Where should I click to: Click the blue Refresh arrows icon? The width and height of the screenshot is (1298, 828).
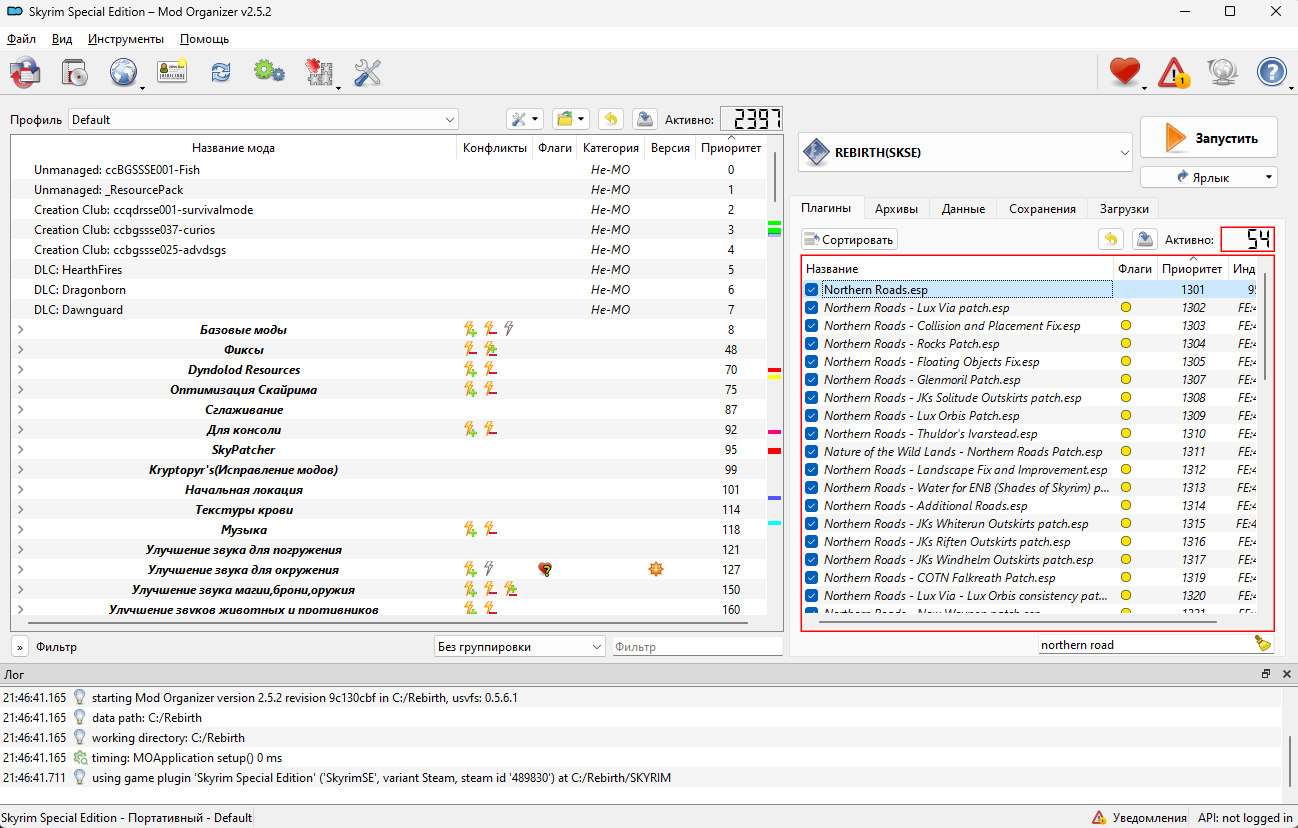point(220,72)
